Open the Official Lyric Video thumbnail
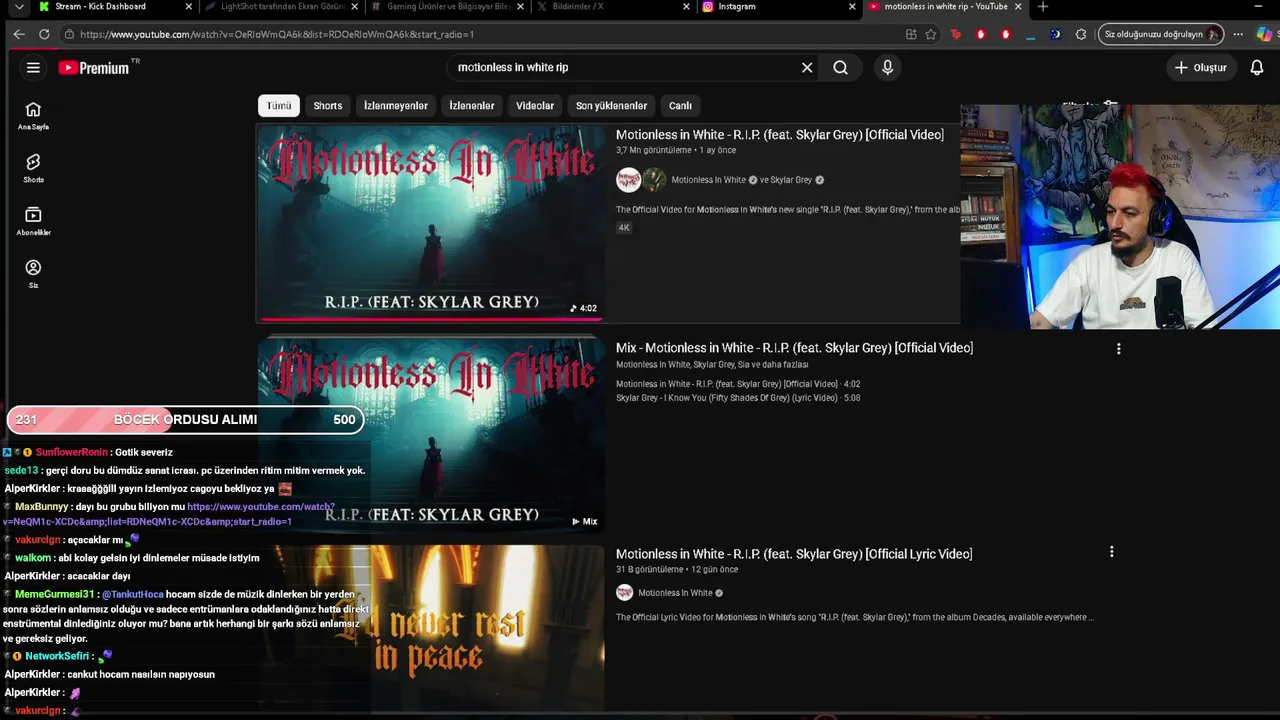1280x720 pixels. (x=431, y=630)
